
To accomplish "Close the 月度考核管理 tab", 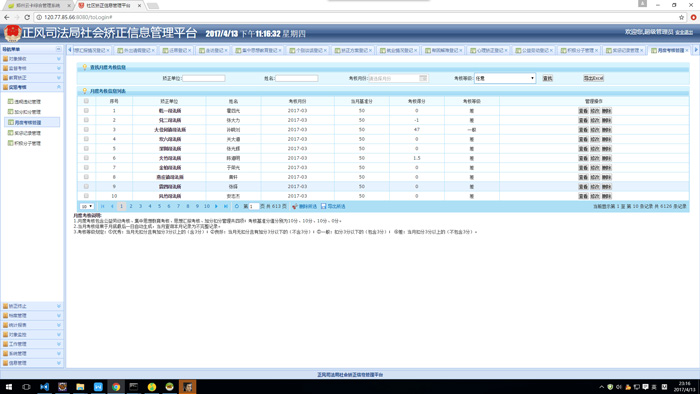I will tap(687, 50).
